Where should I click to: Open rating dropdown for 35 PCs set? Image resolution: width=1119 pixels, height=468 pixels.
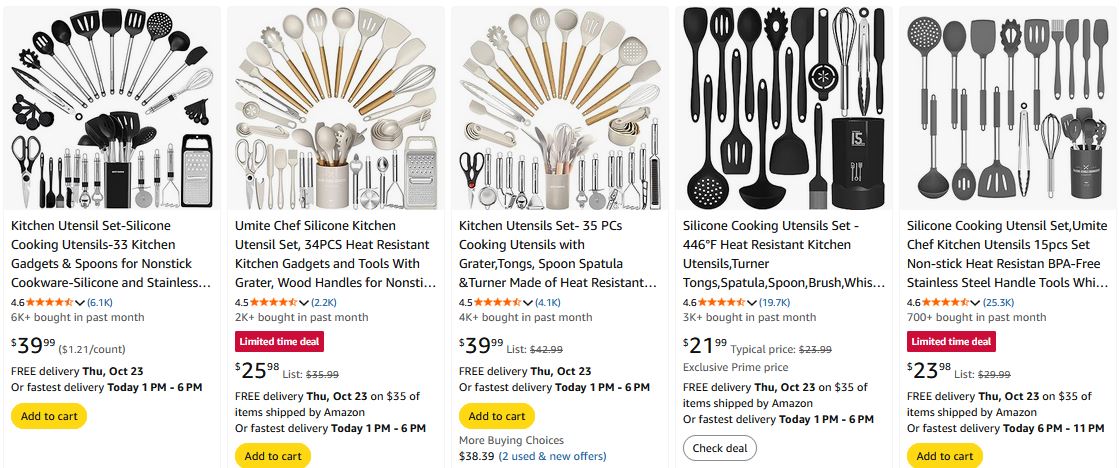pyautogui.click(x=529, y=301)
